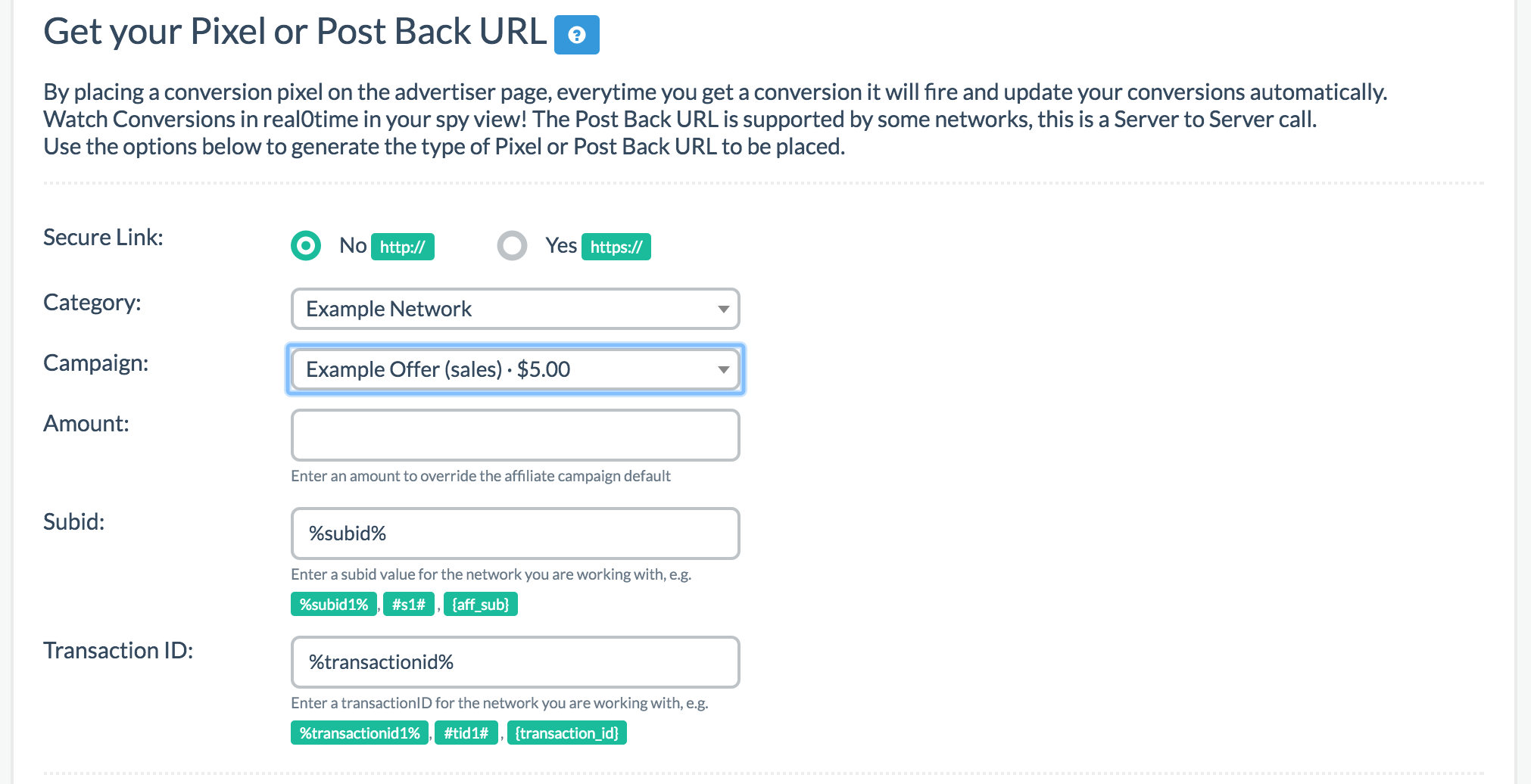Focus the Amount input field
Screen dimensions: 1531x784
(x=515, y=435)
